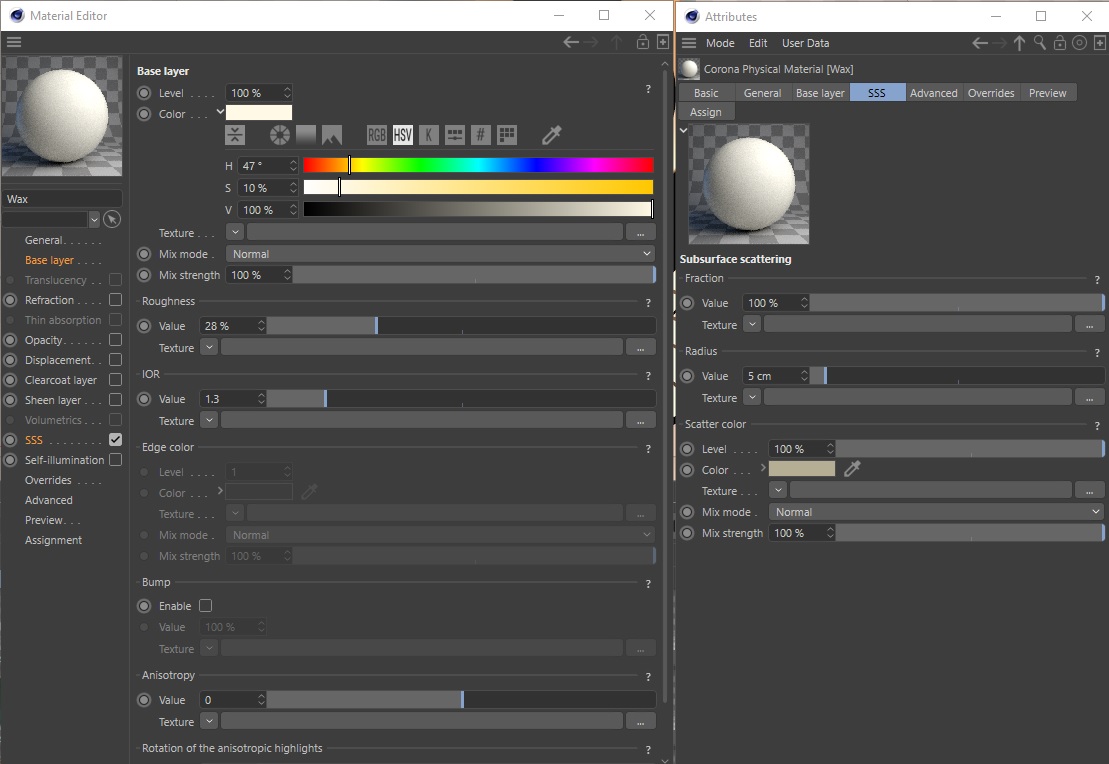Screen dimensions: 1109x764
Task: Browse texture for SSS Radius ellipsis button
Action: (x=1089, y=398)
